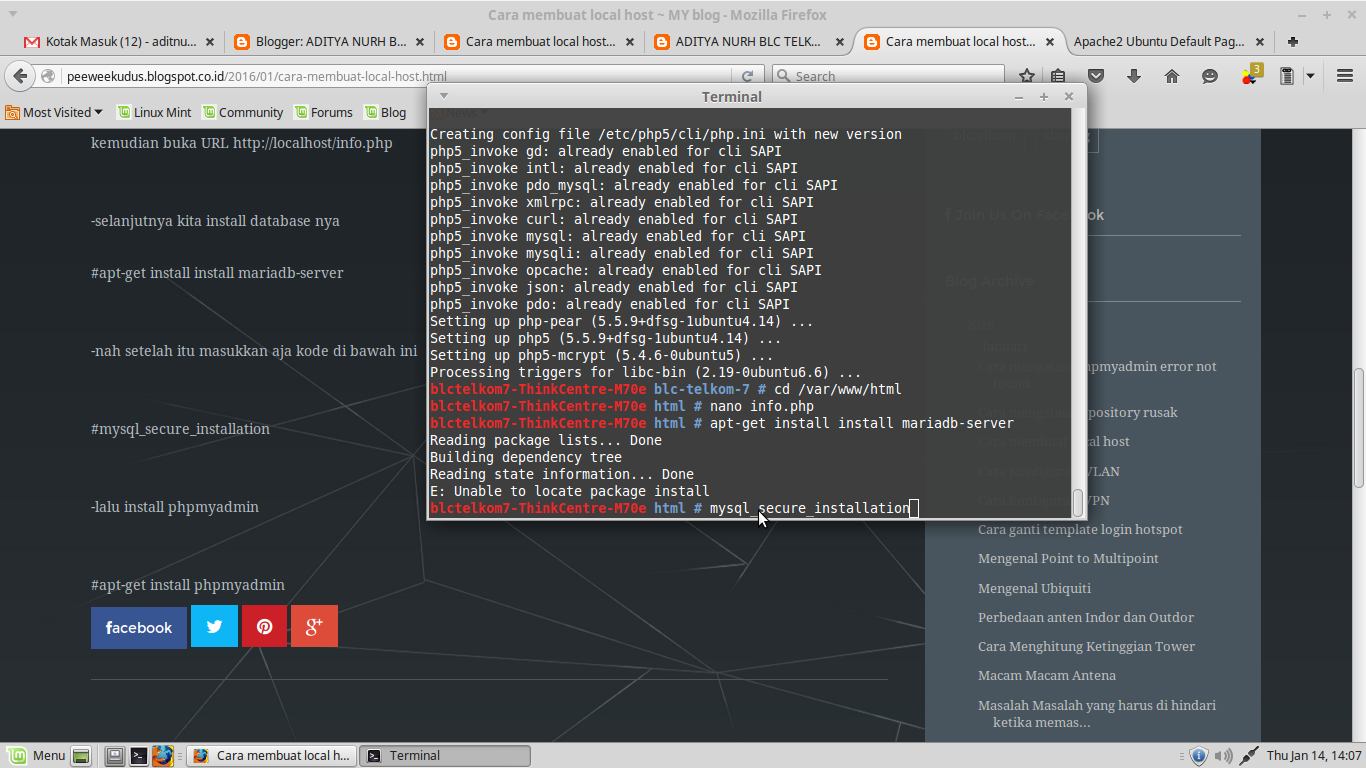Toggle show desktop in the taskbar
The image size is (1366, 768).
pyautogui.click(x=80, y=755)
